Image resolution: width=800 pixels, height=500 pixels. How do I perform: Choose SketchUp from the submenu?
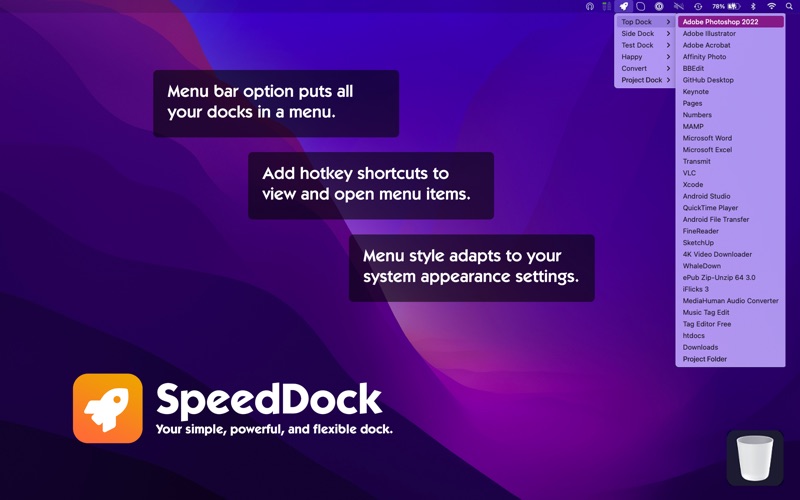[x=731, y=243]
